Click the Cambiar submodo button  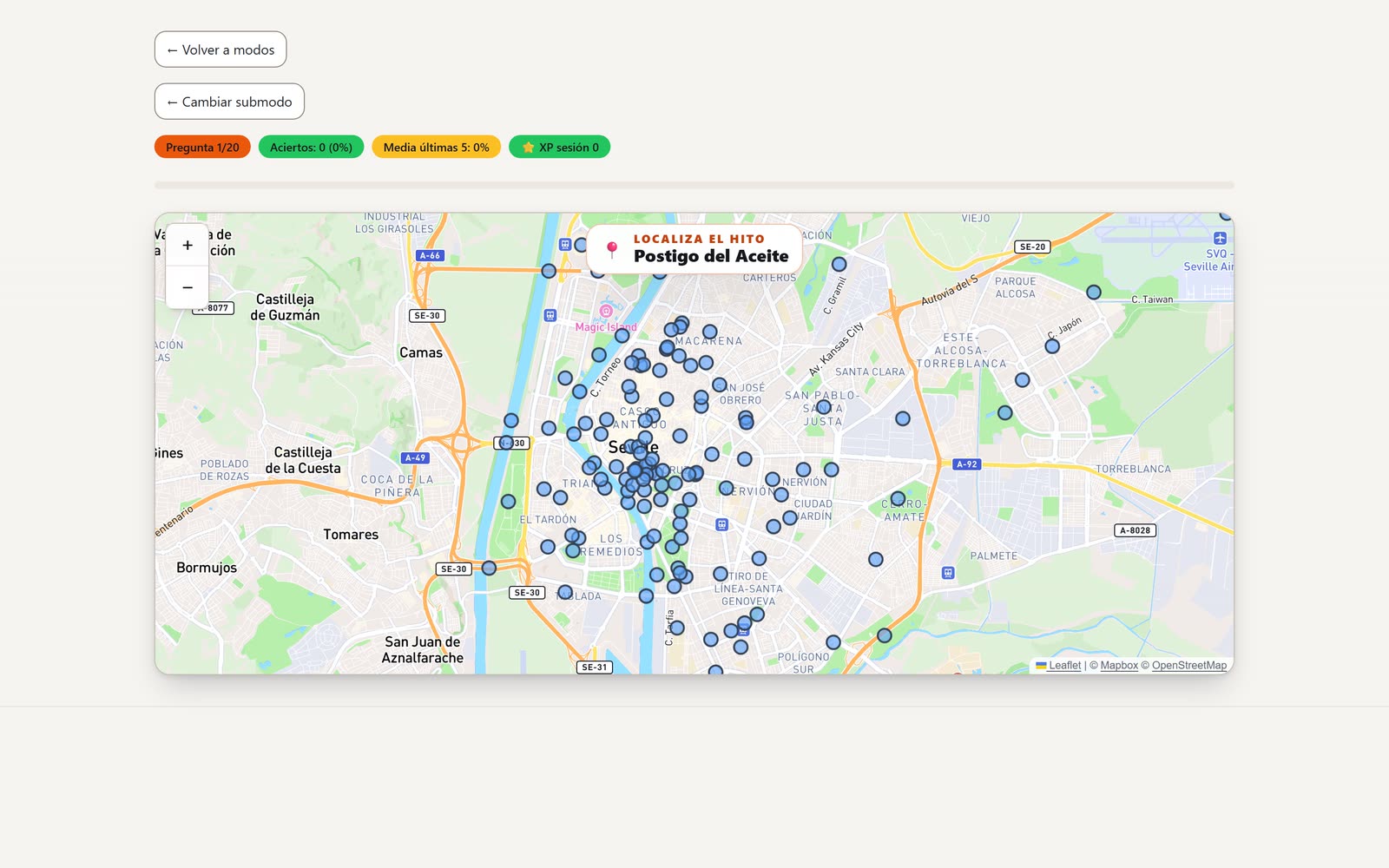pyautogui.click(x=229, y=102)
